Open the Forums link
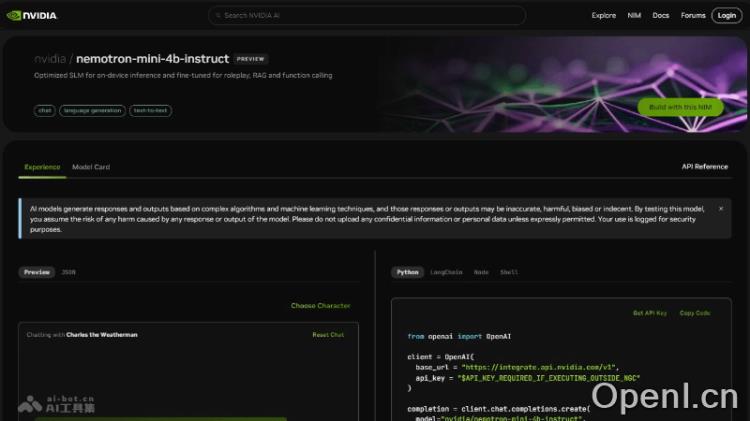The width and height of the screenshot is (750, 421). click(x=693, y=16)
